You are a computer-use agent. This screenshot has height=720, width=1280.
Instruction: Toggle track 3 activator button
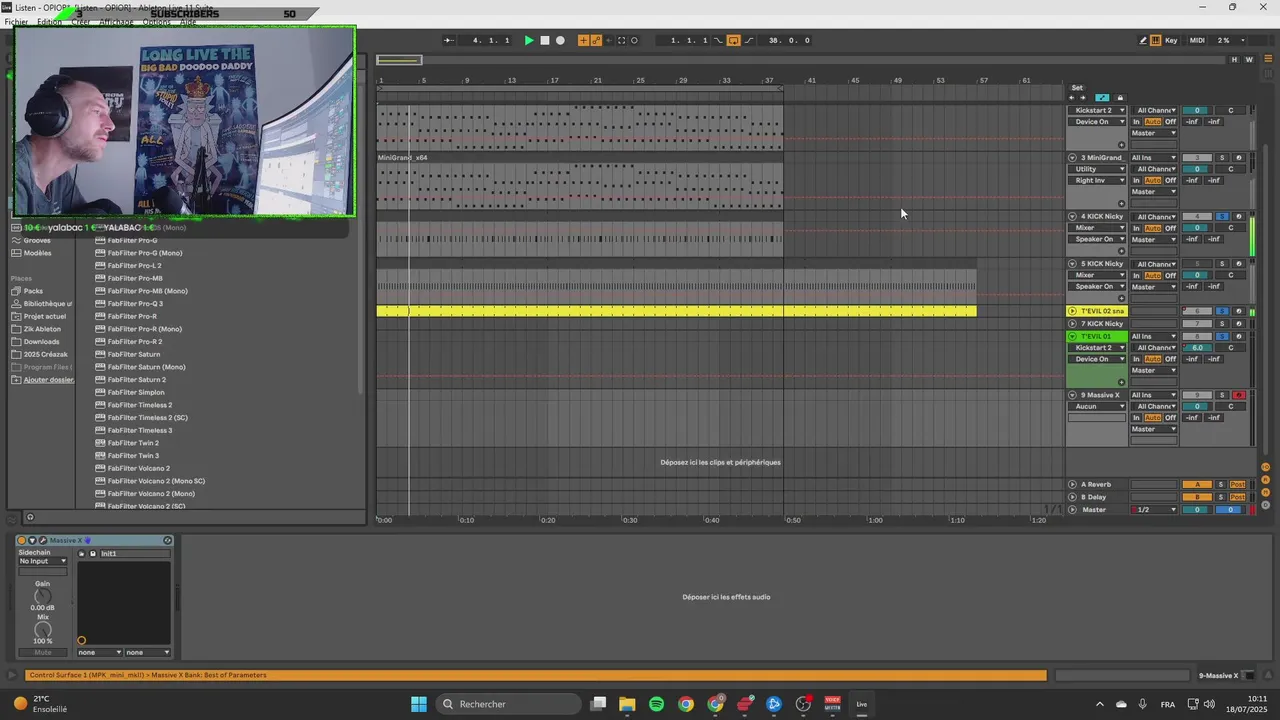(1197, 157)
